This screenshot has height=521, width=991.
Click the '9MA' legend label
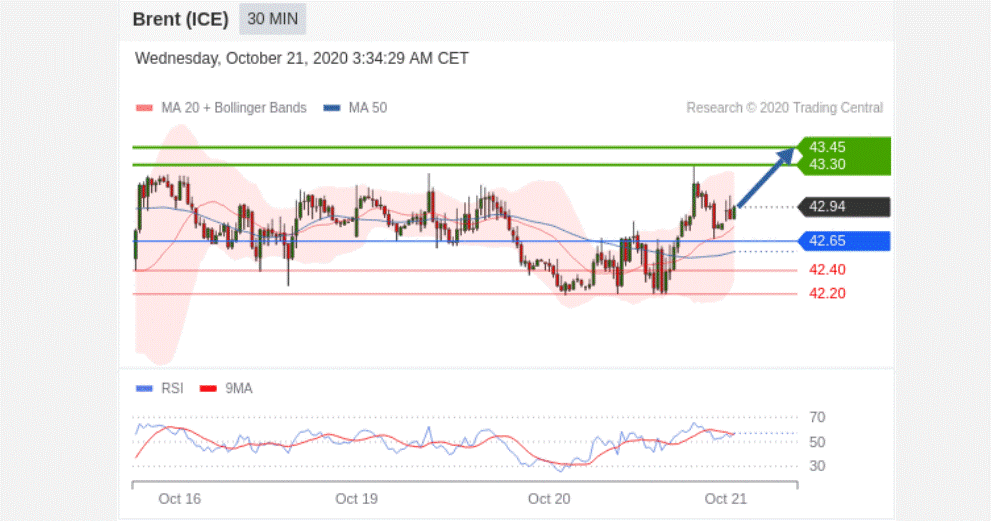click(239, 389)
